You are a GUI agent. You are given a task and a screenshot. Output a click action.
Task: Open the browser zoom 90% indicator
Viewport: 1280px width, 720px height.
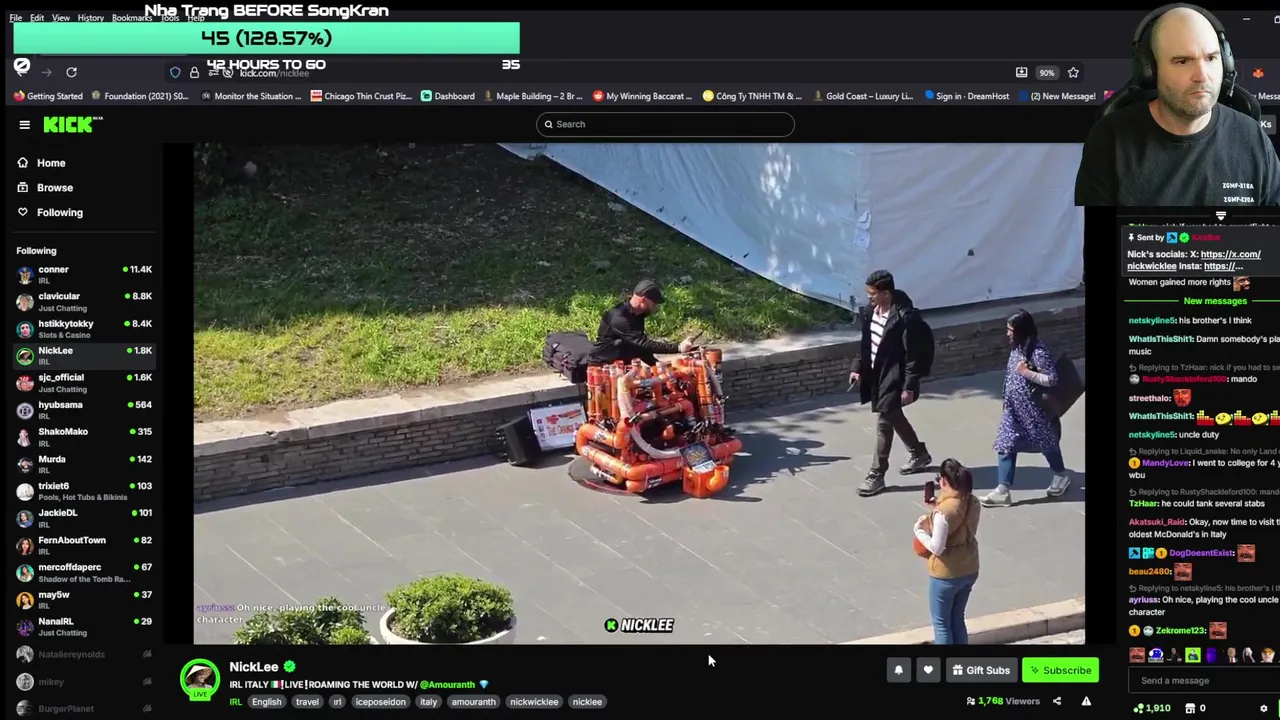(1046, 72)
